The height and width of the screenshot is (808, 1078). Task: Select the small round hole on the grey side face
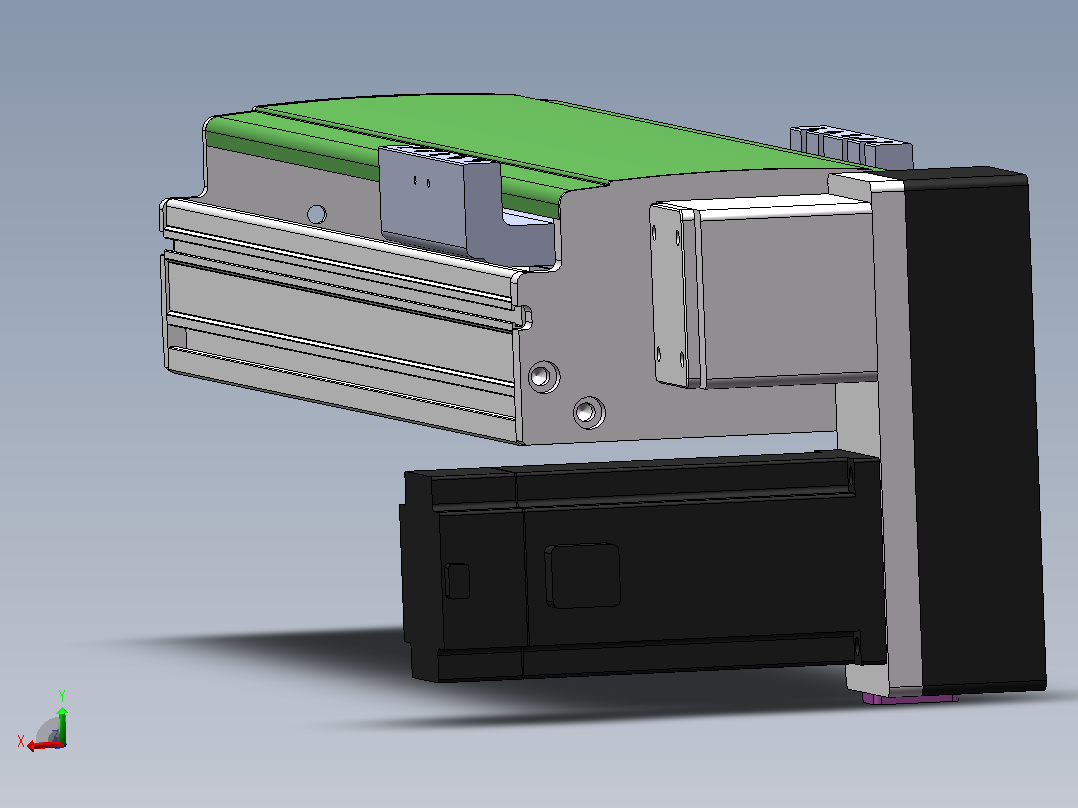316,215
